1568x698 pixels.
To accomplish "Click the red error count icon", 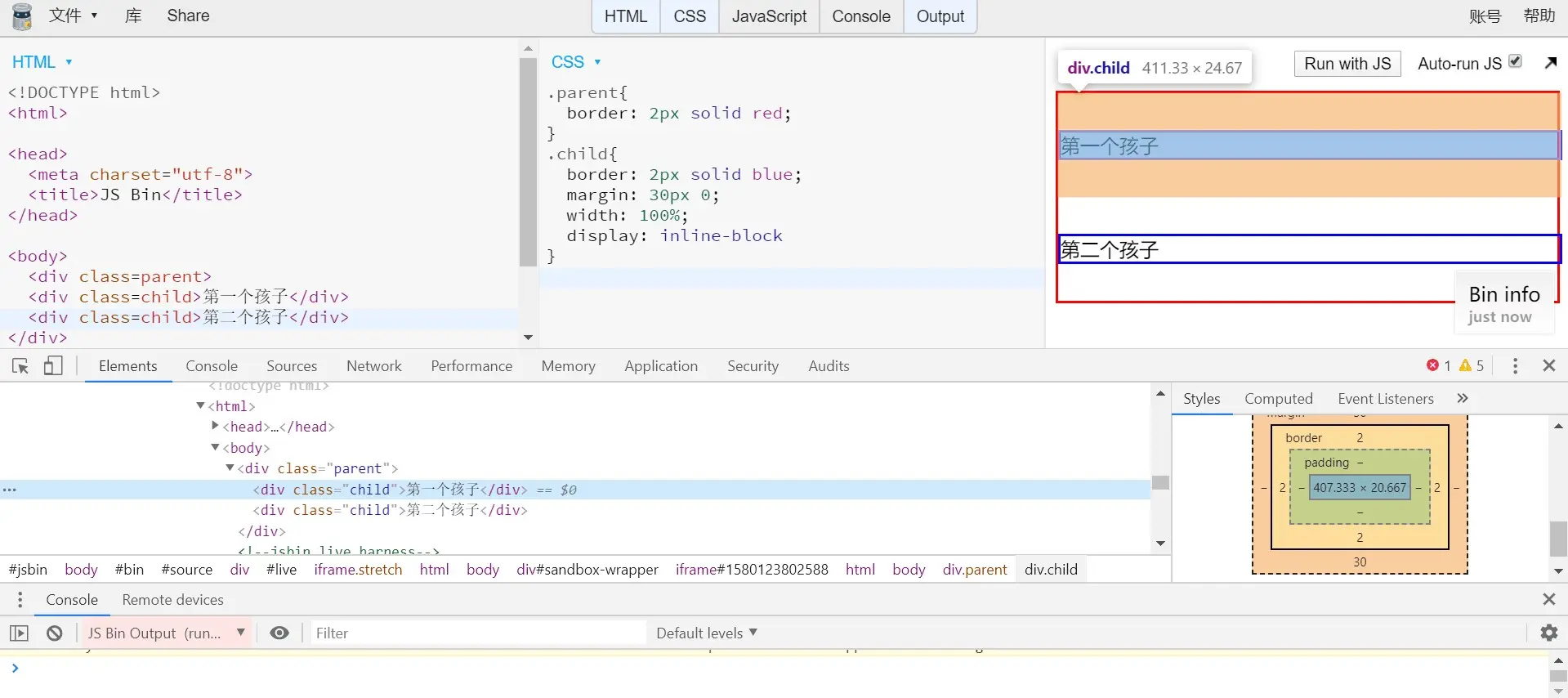I will tap(1432, 365).
